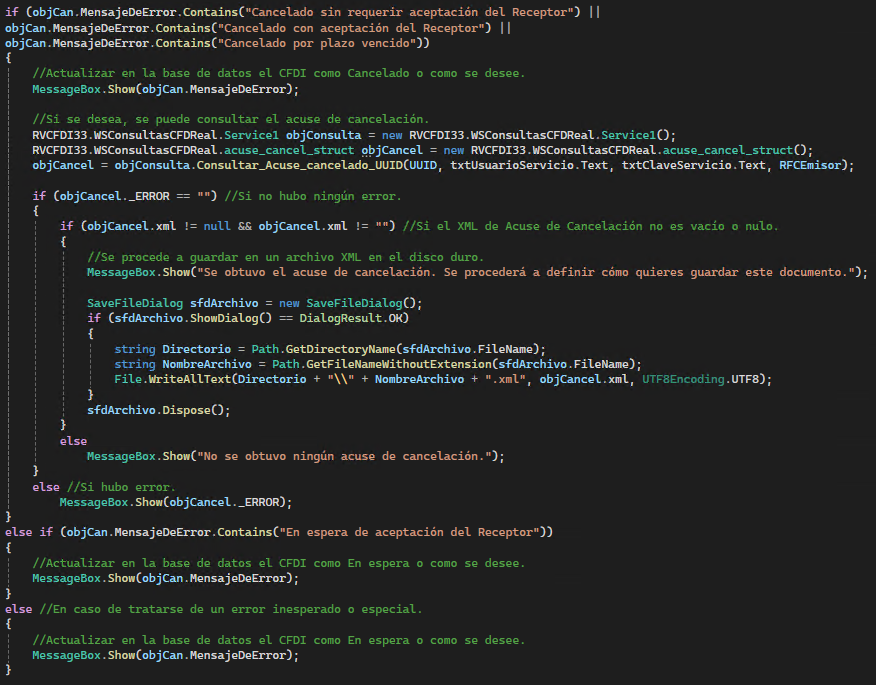This screenshot has height=685, width=876.
Task: Click the expression objCancel.xml != null
Action: 159,226
